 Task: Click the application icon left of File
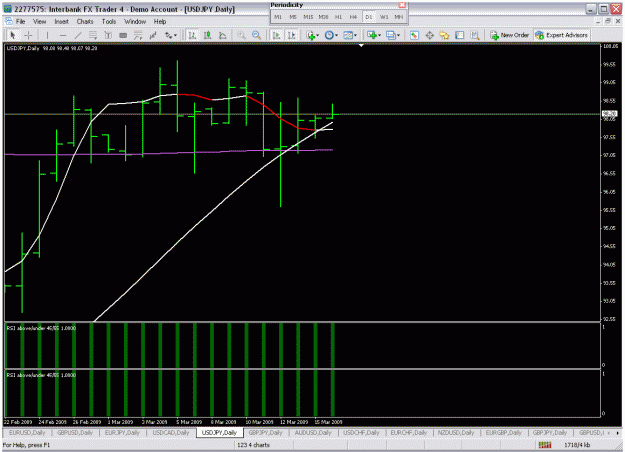8,21
